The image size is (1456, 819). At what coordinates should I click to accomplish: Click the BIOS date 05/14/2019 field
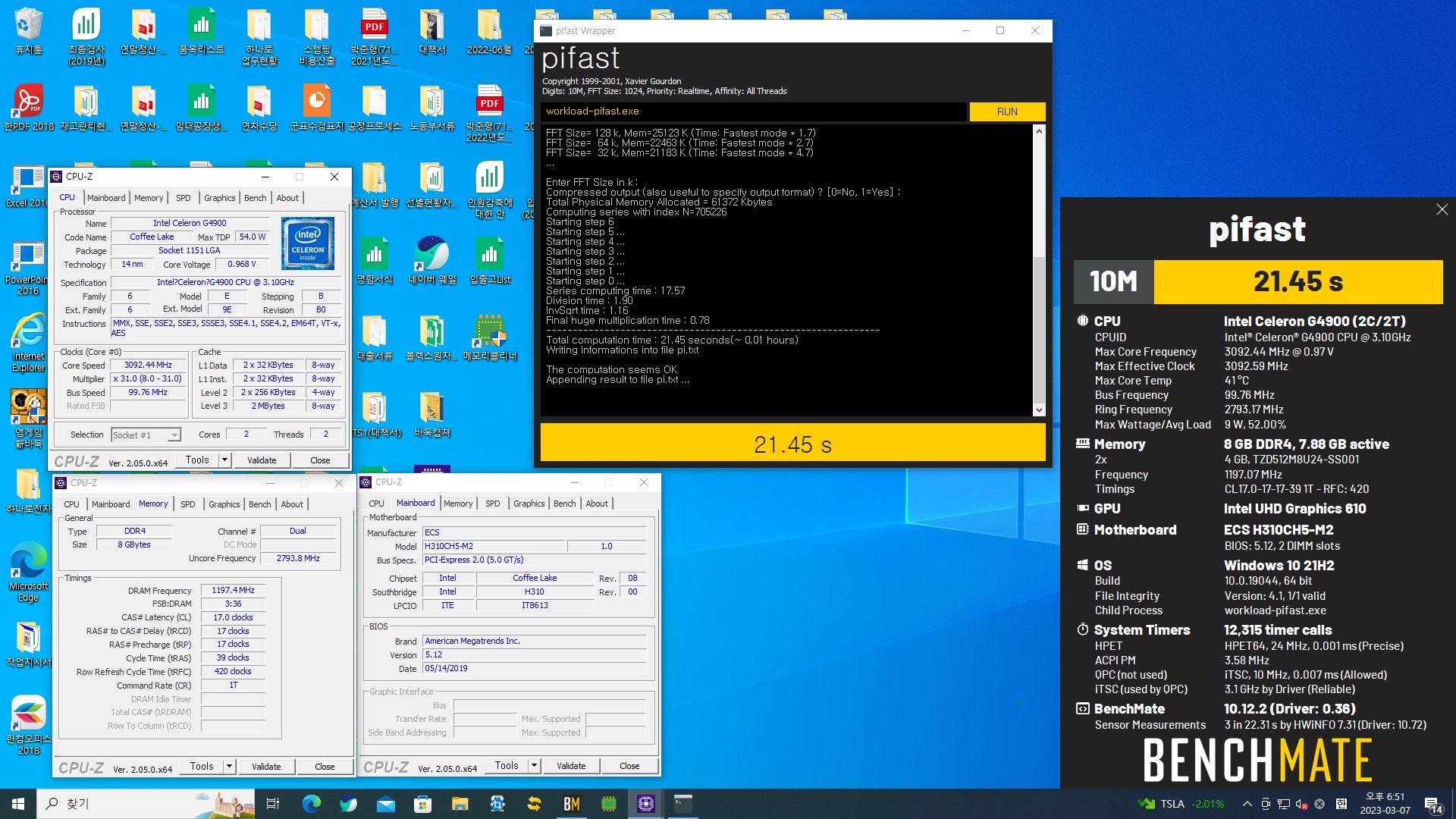[534, 668]
